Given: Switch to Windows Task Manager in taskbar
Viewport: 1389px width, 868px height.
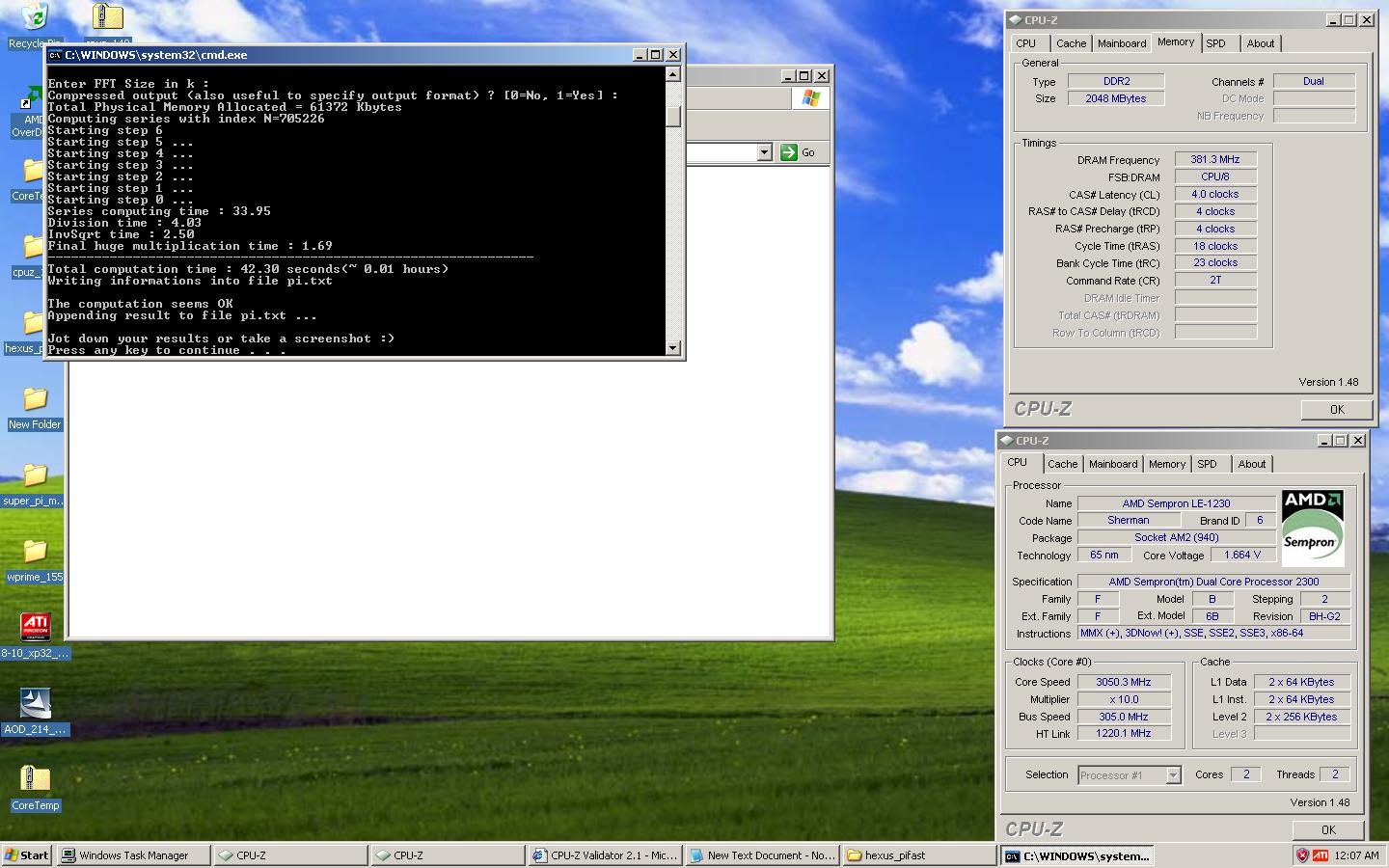Looking at the screenshot, I should [133, 855].
